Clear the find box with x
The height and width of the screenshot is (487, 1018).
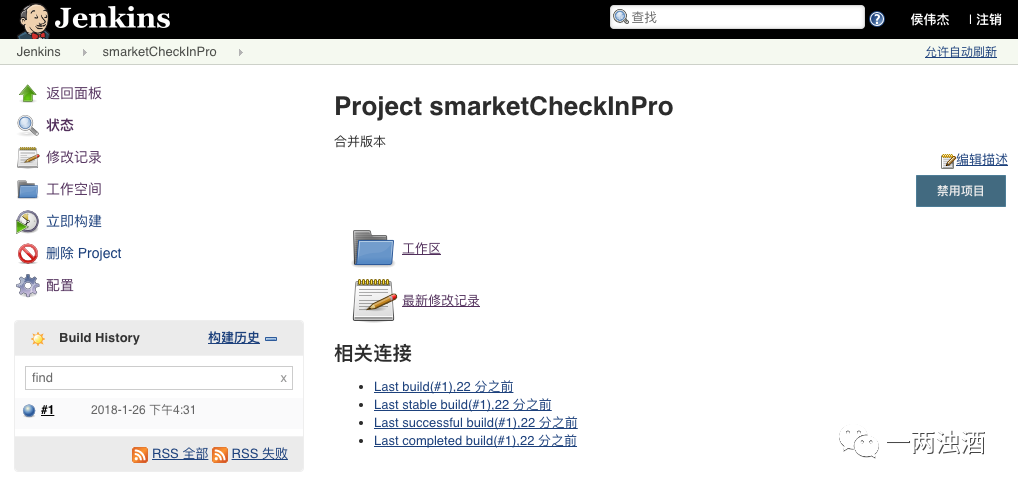point(283,378)
